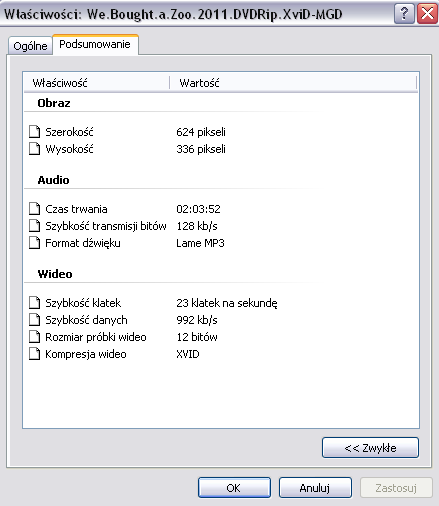Image resolution: width=439 pixels, height=506 pixels.
Task: Confirm with the OK button
Action: coord(234,488)
